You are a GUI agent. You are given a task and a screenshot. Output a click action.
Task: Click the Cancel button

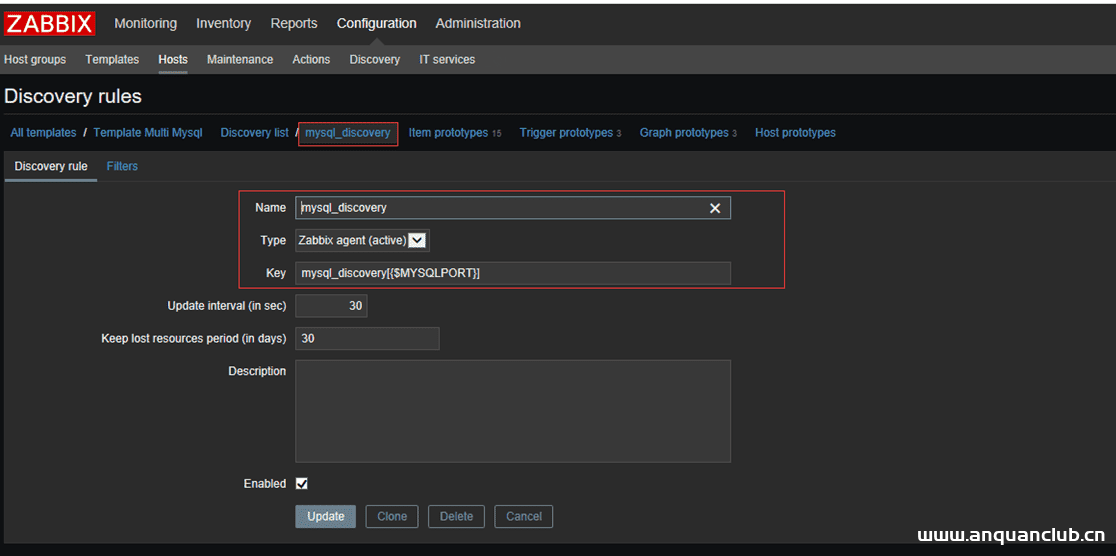click(x=524, y=516)
